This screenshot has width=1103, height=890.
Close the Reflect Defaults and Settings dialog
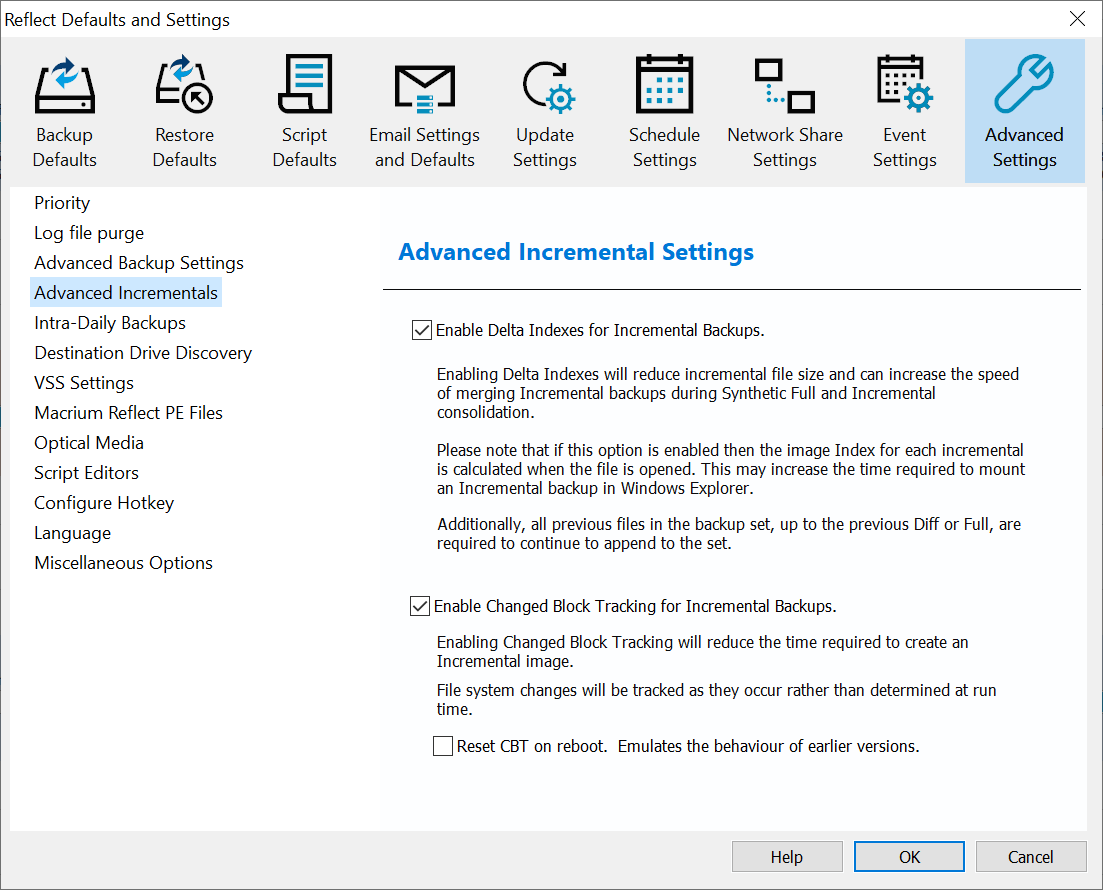[x=1077, y=19]
